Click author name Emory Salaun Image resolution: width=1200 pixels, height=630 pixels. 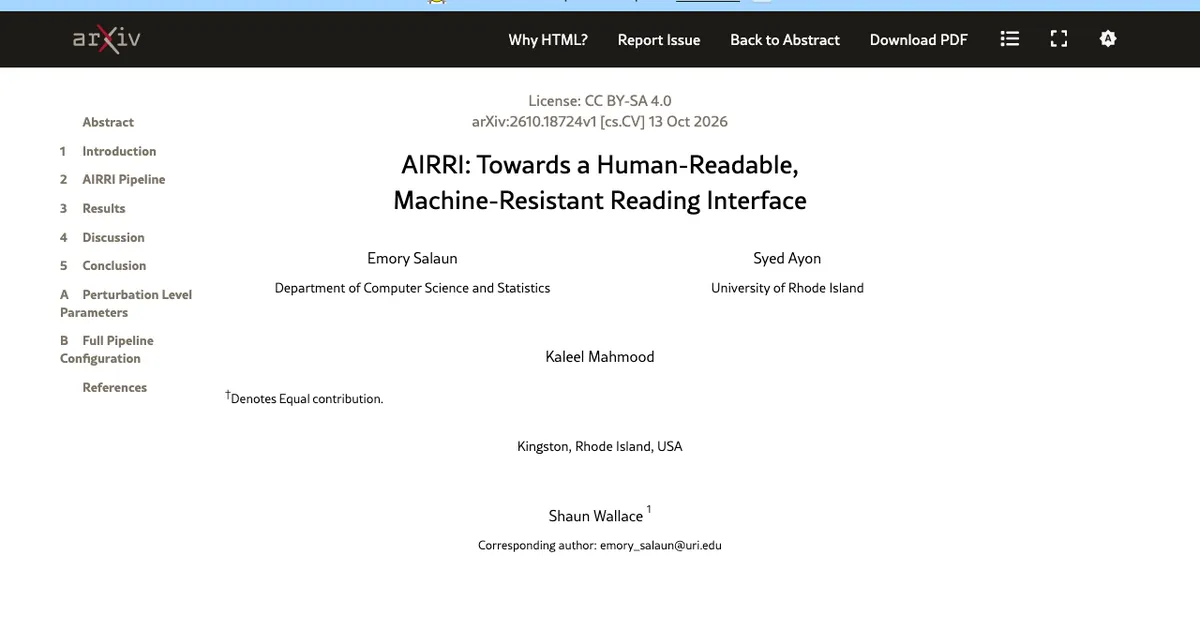(x=412, y=258)
